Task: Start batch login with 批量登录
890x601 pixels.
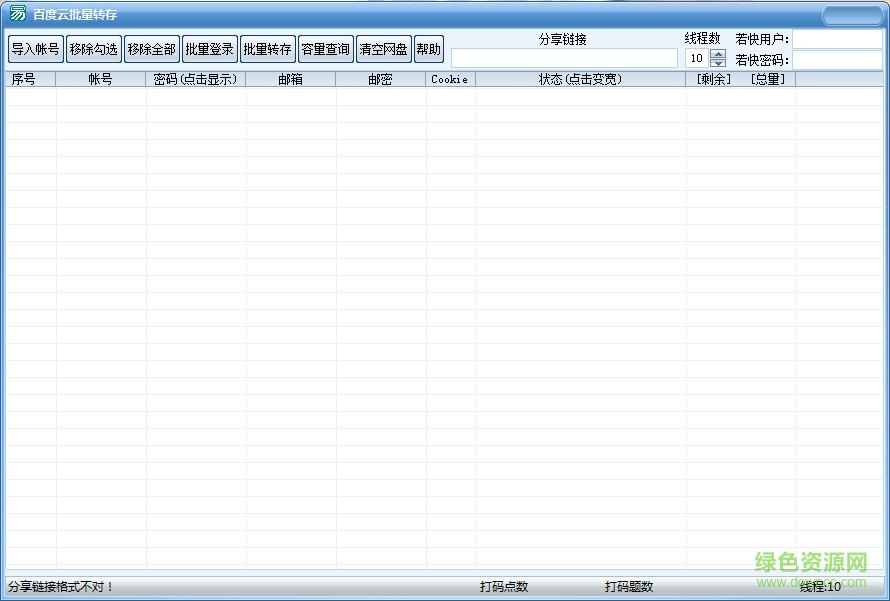Action: click(209, 49)
